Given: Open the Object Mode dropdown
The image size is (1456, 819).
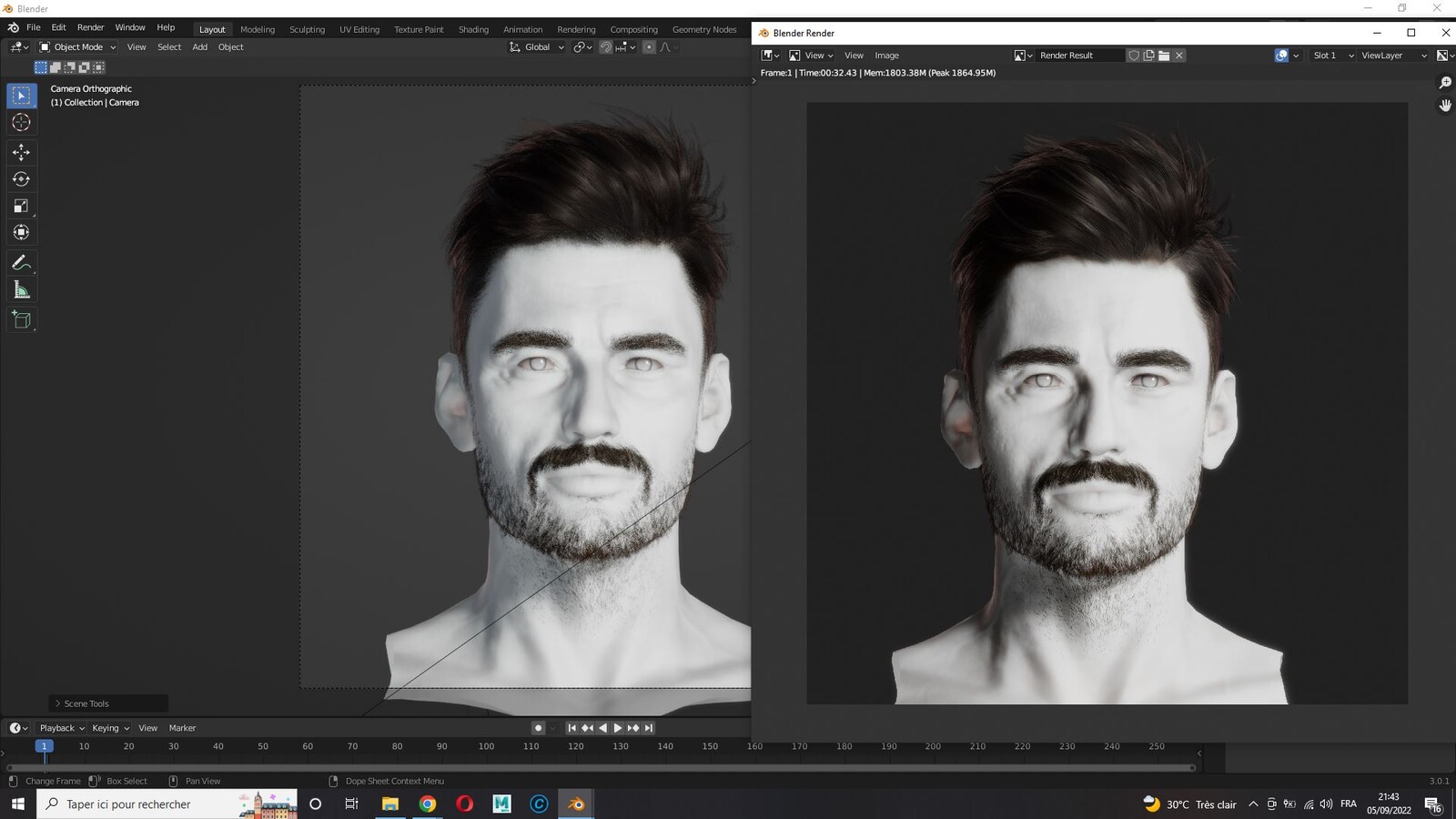Looking at the screenshot, I should click(77, 47).
